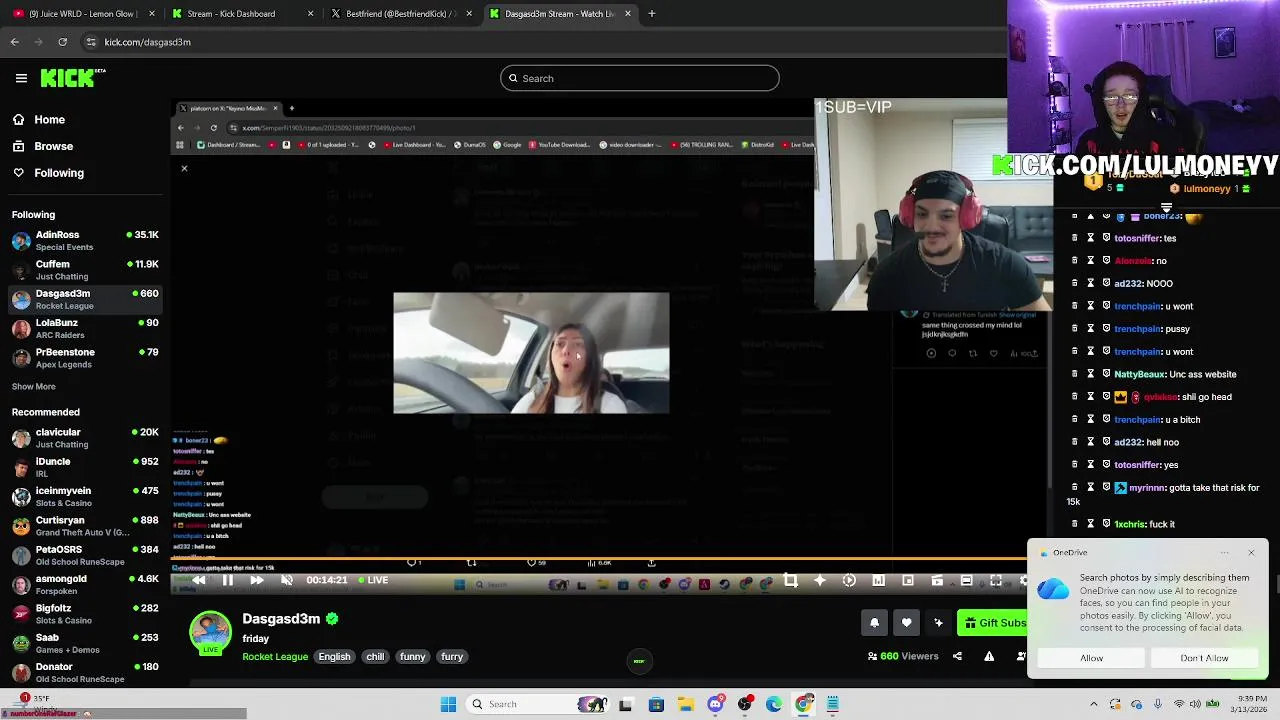Close the image viewer in streamed X page
Screen dimensions: 1280x720
click(x=184, y=168)
